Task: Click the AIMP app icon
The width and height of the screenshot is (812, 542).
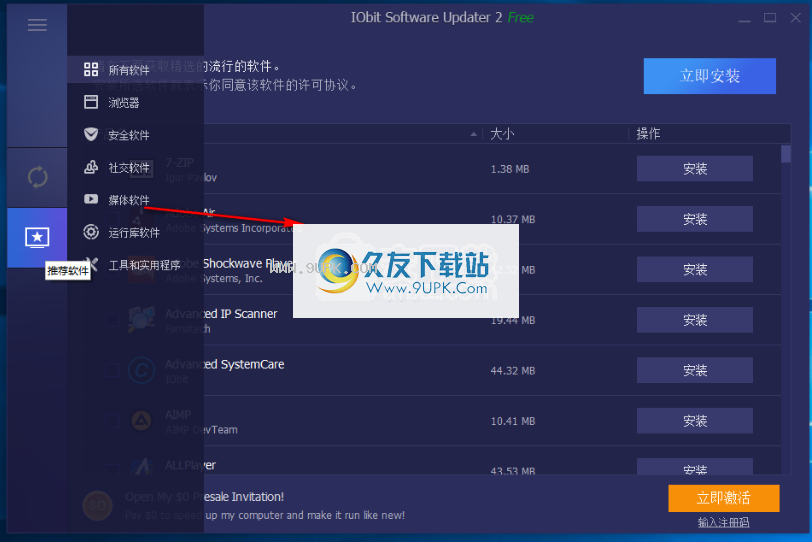Action: [141, 421]
